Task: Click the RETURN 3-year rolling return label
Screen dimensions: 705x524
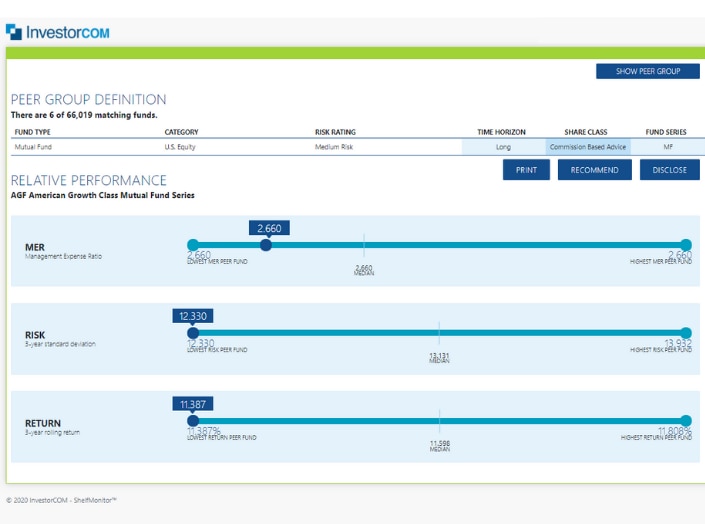Action: click(52, 427)
